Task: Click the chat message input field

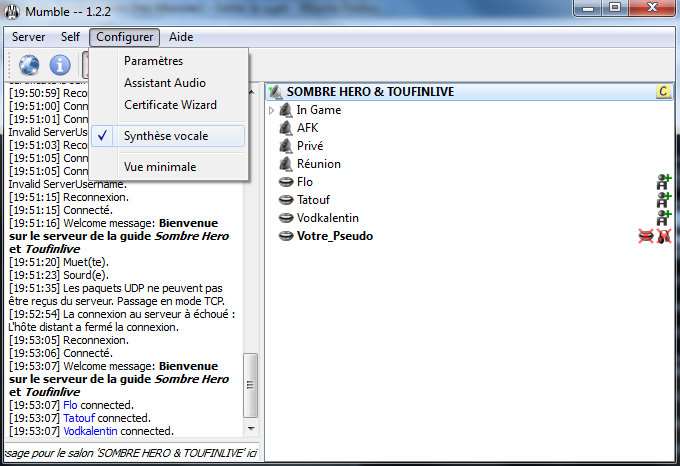Action: pos(132,453)
